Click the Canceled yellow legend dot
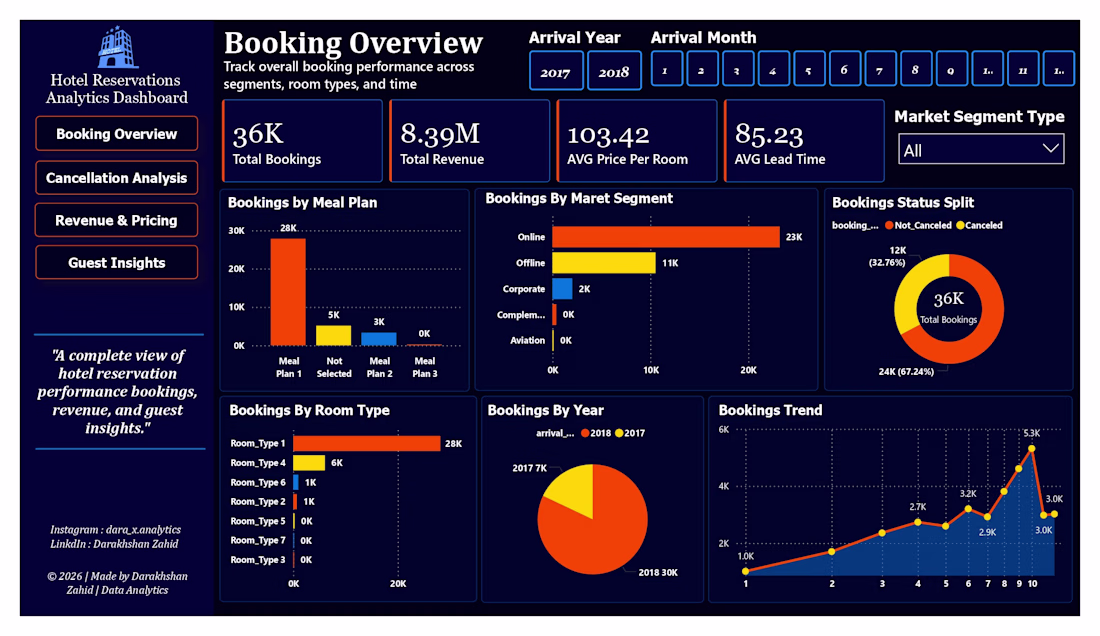The height and width of the screenshot is (636, 1100). click(x=960, y=225)
